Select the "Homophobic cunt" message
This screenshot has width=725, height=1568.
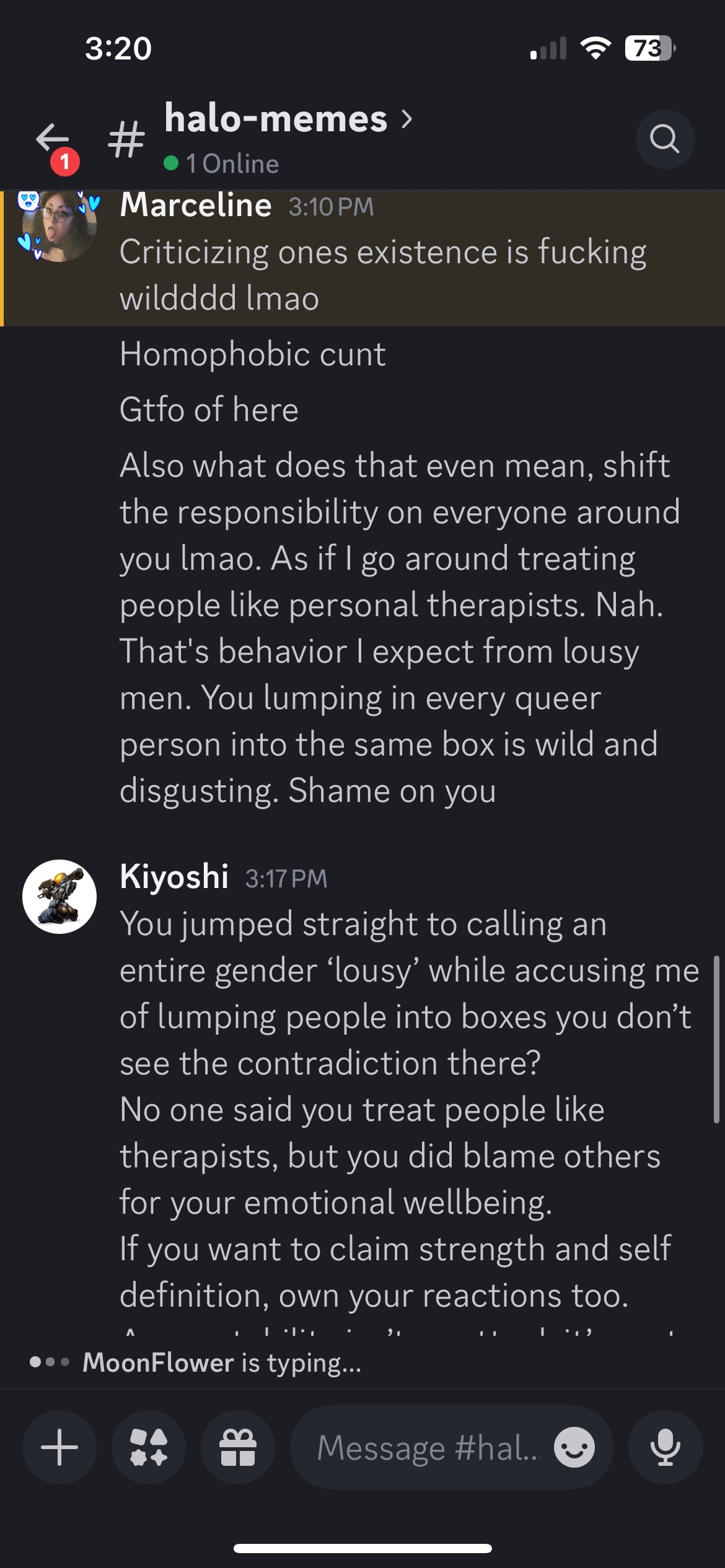click(x=252, y=354)
